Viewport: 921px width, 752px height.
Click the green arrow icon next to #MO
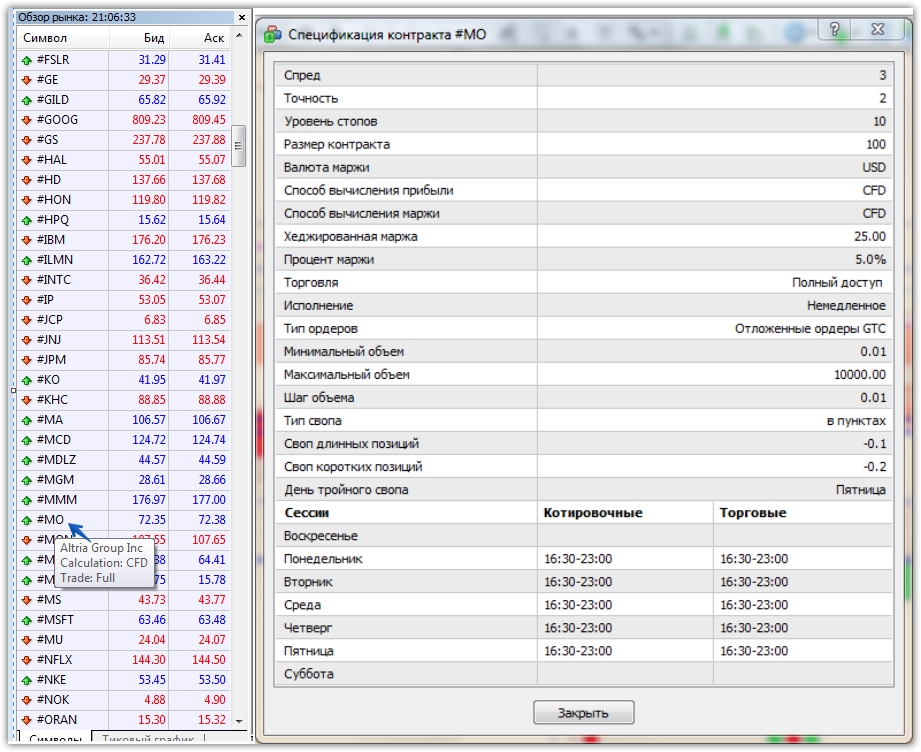click(x=26, y=521)
